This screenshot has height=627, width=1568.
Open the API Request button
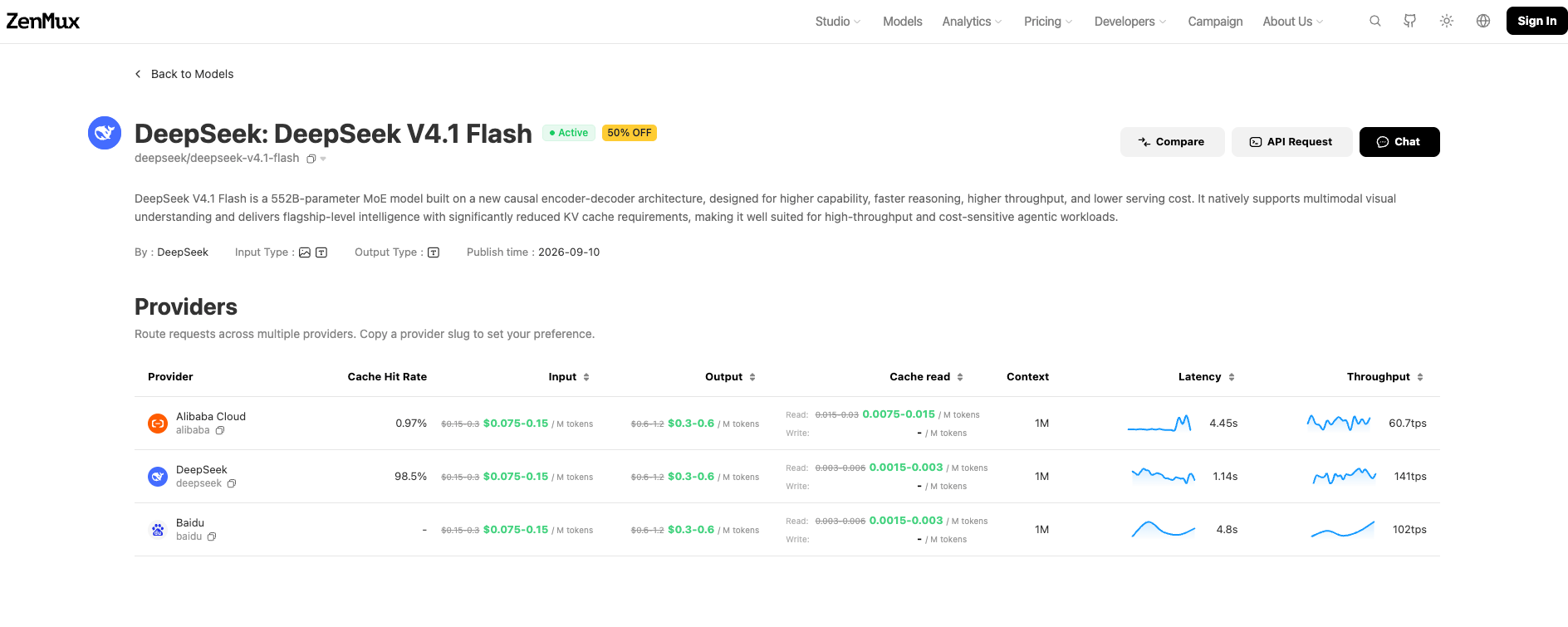pyautogui.click(x=1291, y=142)
